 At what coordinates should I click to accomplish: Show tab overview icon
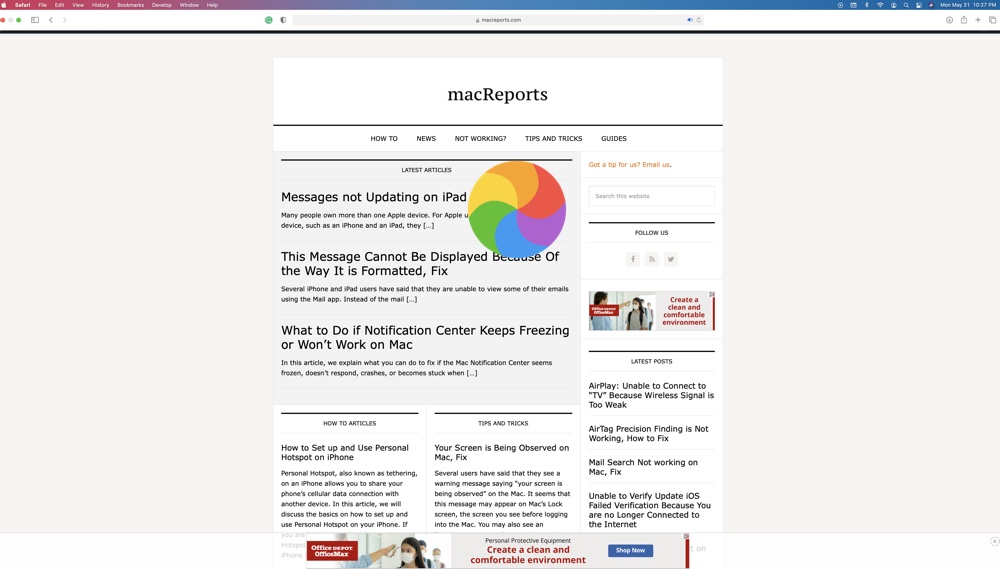992,20
